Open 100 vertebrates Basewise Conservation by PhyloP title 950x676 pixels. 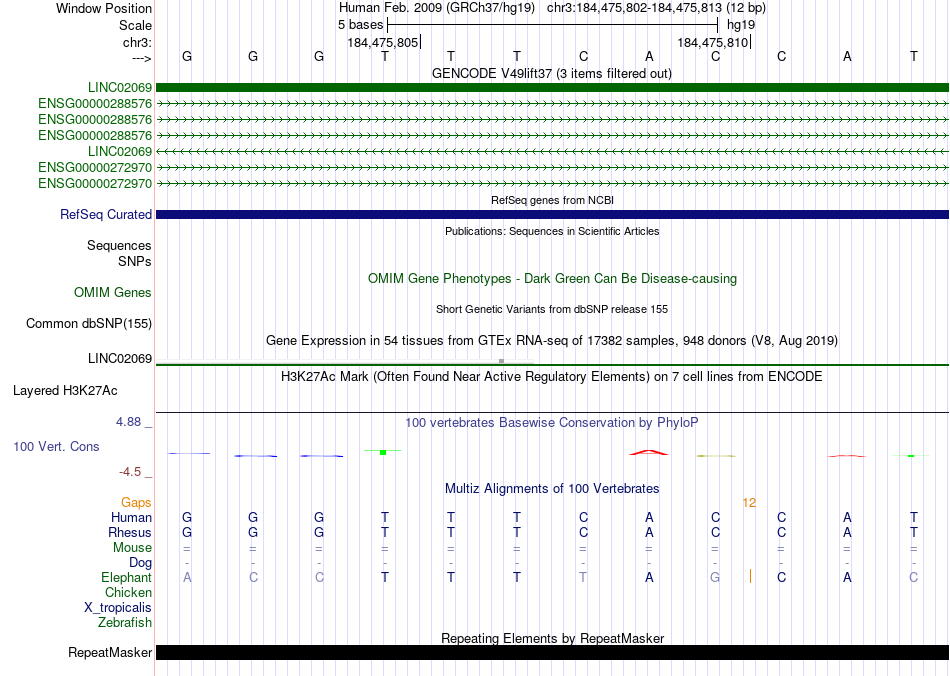point(551,423)
